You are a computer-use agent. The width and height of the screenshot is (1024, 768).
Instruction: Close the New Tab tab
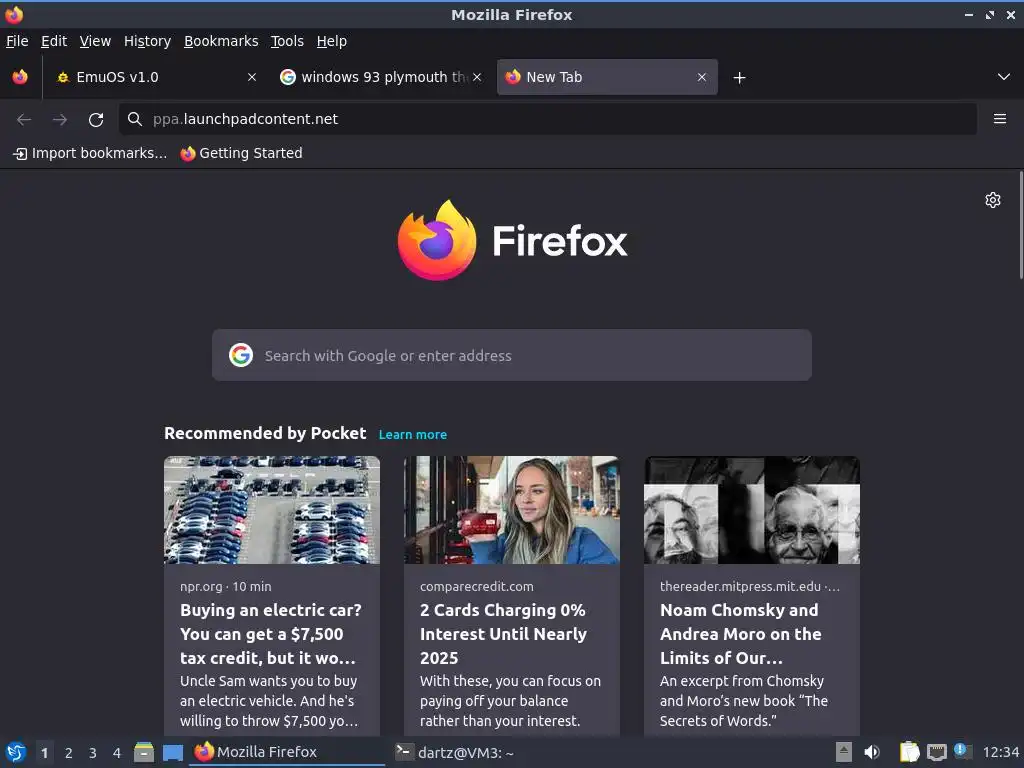tap(701, 77)
